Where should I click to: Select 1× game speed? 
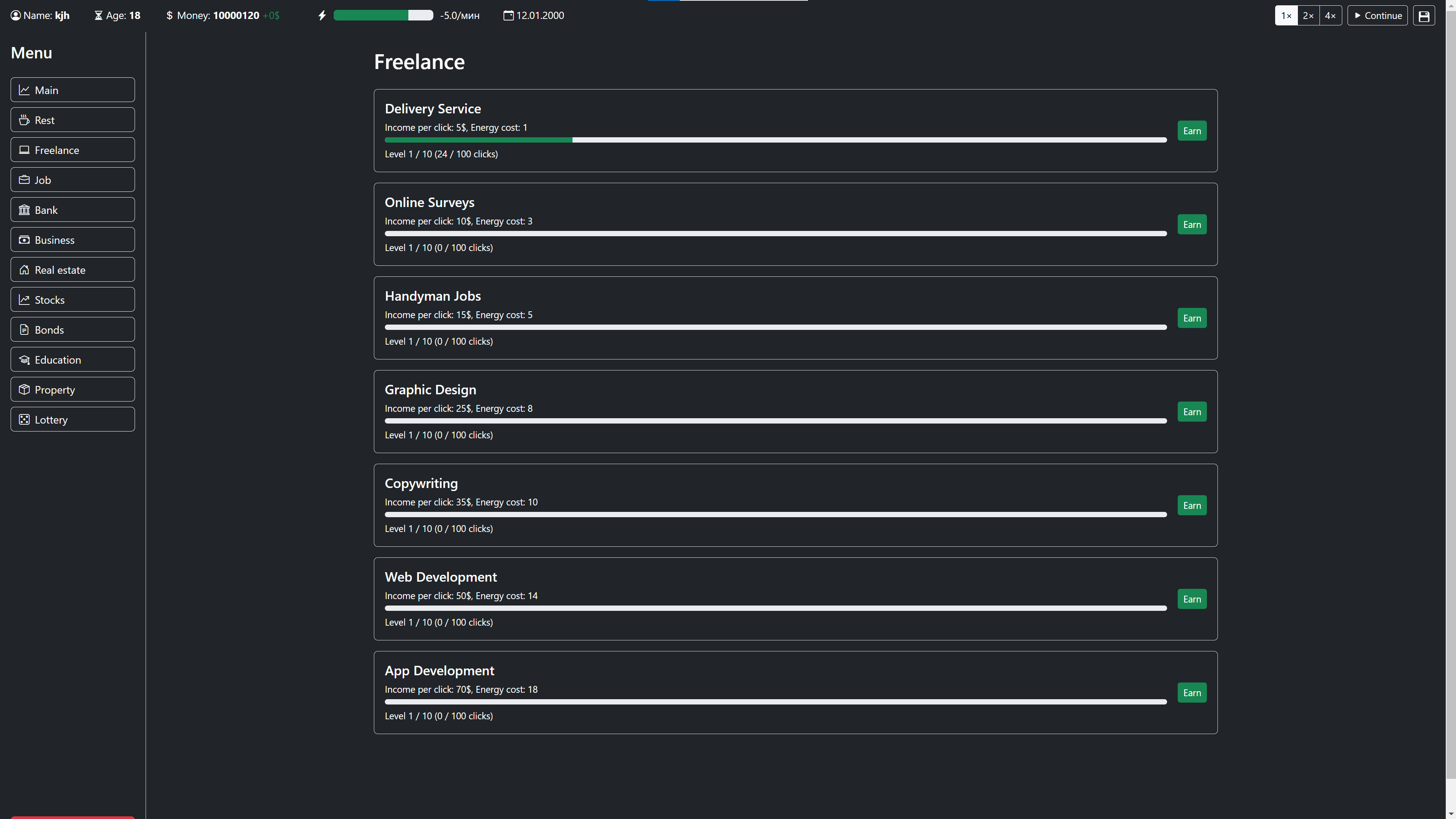click(x=1287, y=15)
